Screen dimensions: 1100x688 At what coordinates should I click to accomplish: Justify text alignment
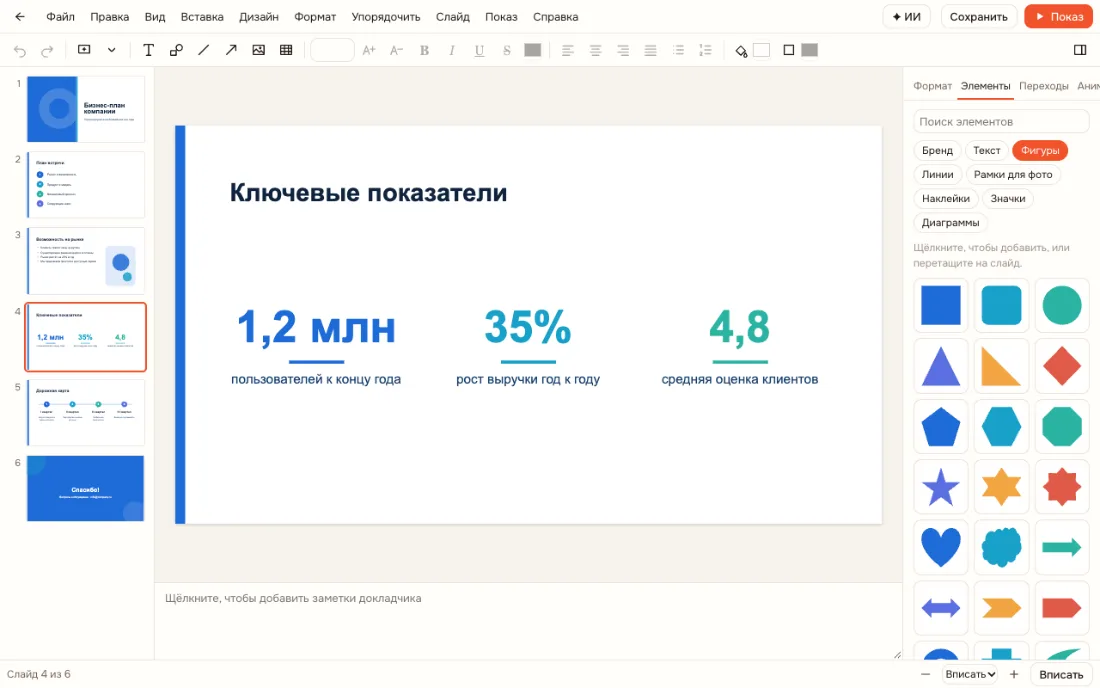pyautogui.click(x=650, y=50)
